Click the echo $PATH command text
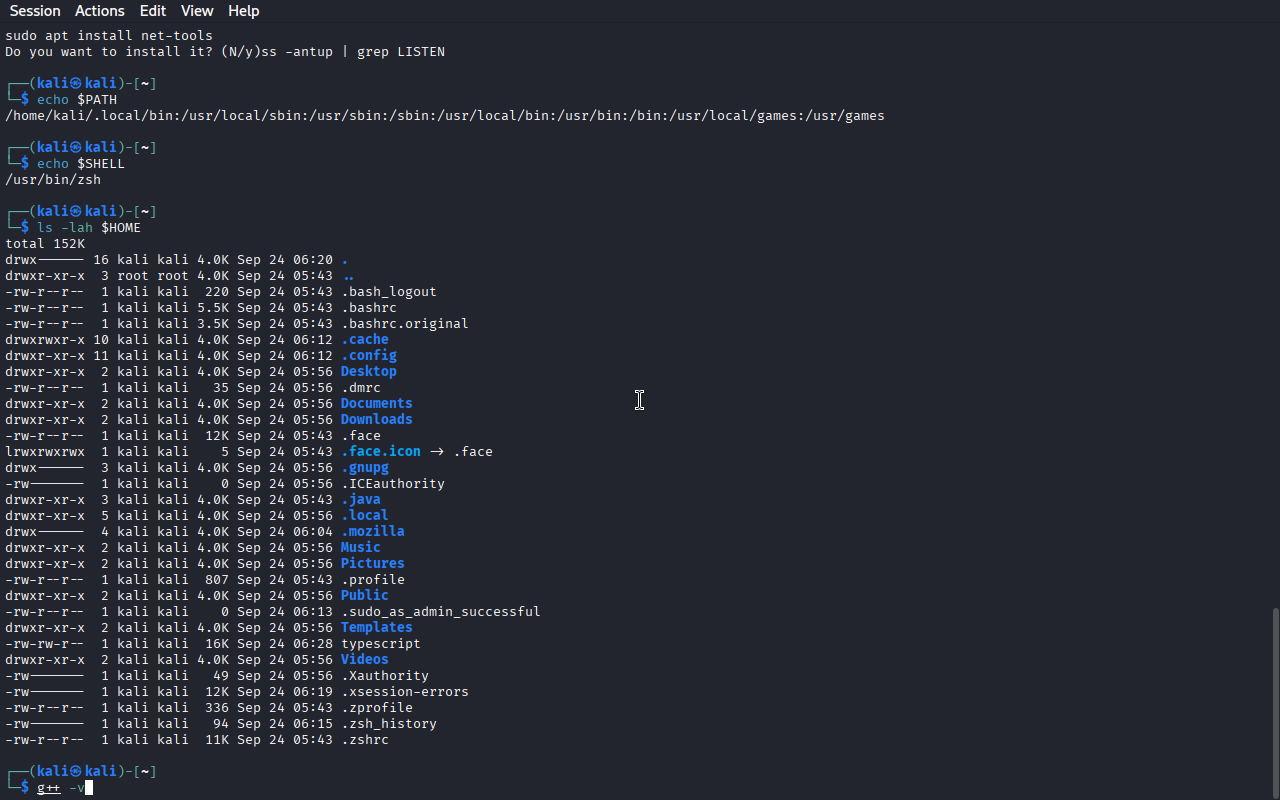 [77, 100]
